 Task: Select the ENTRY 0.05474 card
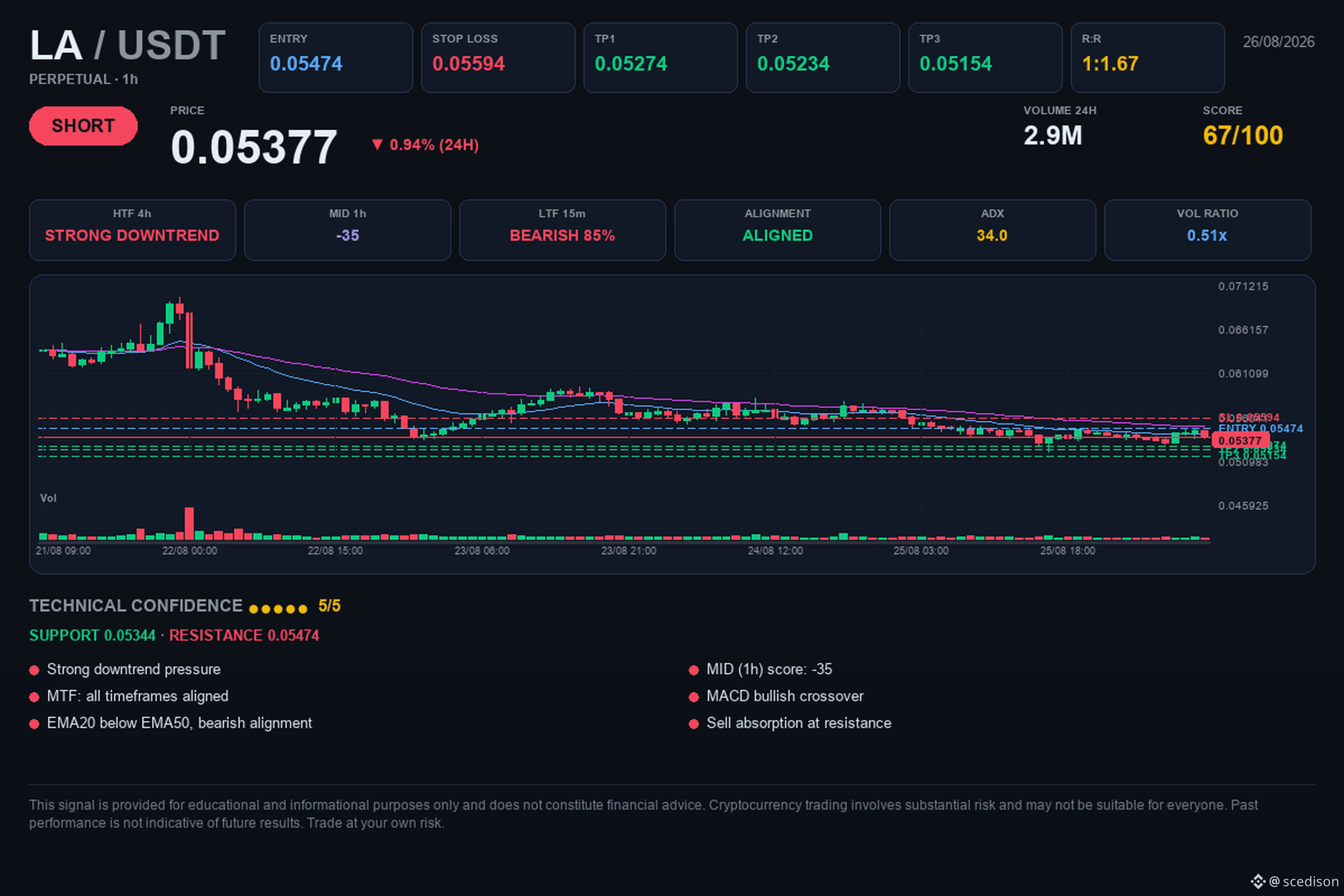(x=335, y=58)
